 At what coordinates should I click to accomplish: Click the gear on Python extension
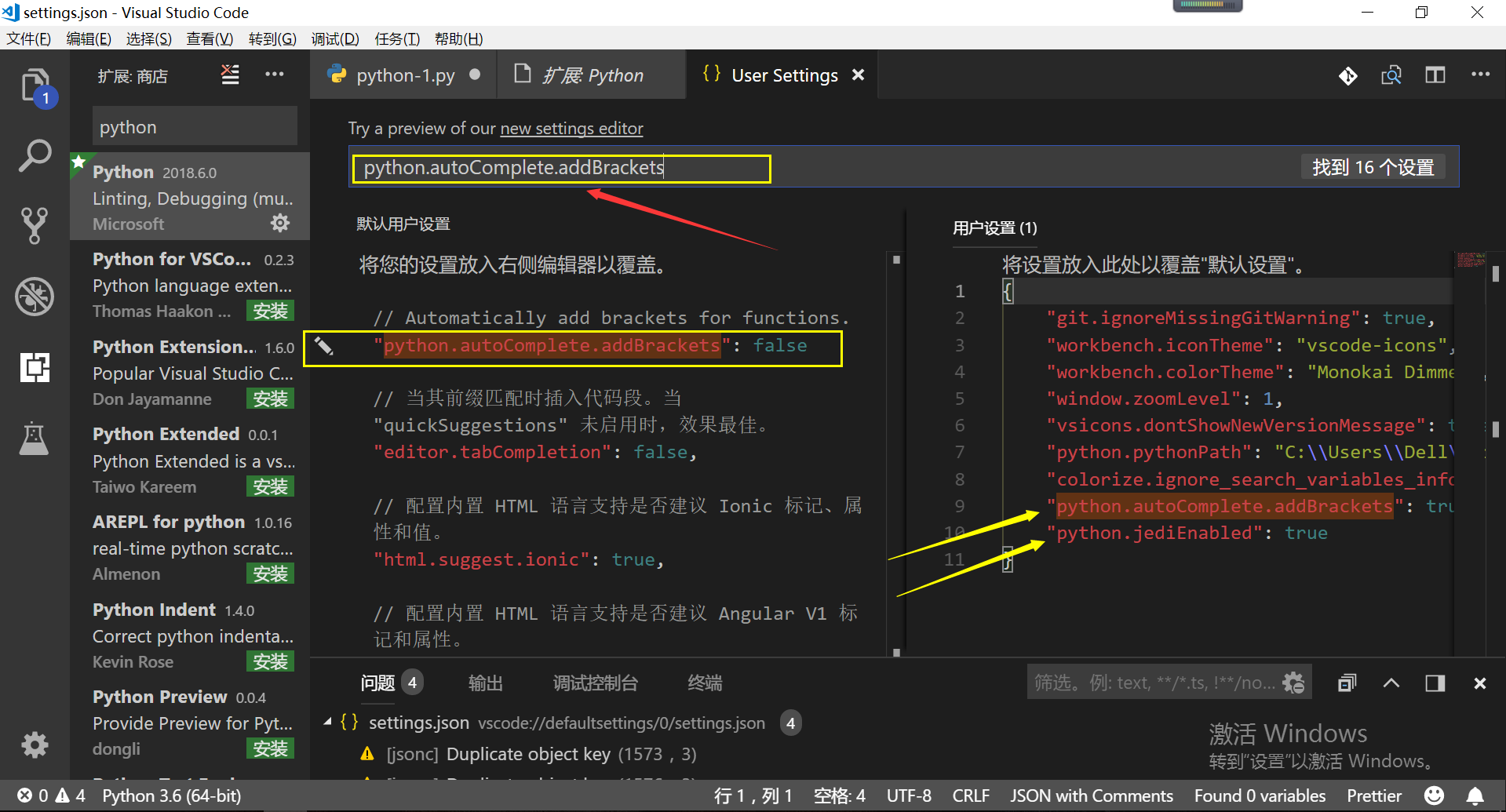click(x=280, y=224)
